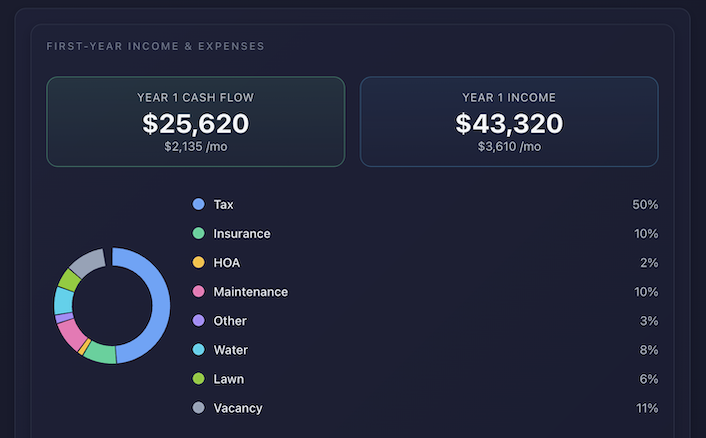Click the green Insurance legend dot
This screenshot has width=706, height=438.
click(198, 233)
